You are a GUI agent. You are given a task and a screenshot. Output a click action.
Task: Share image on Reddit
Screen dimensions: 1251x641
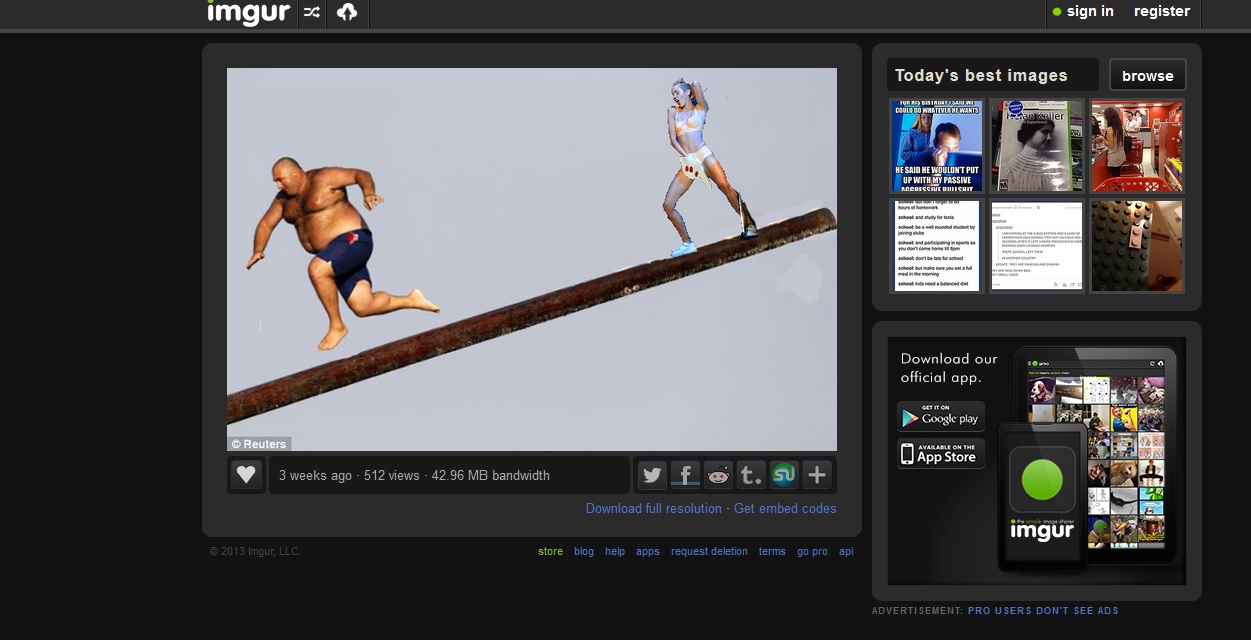coord(718,475)
